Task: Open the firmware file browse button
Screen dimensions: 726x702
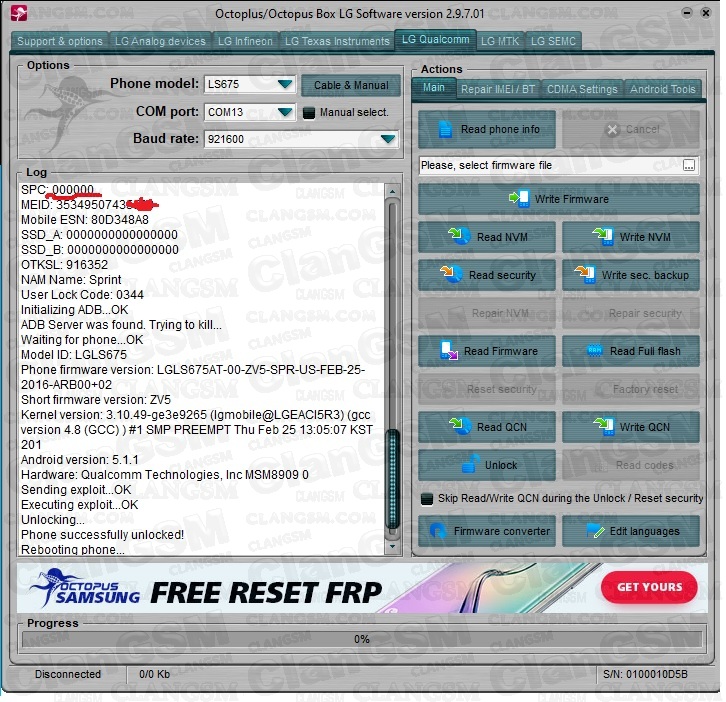Action: 688,165
